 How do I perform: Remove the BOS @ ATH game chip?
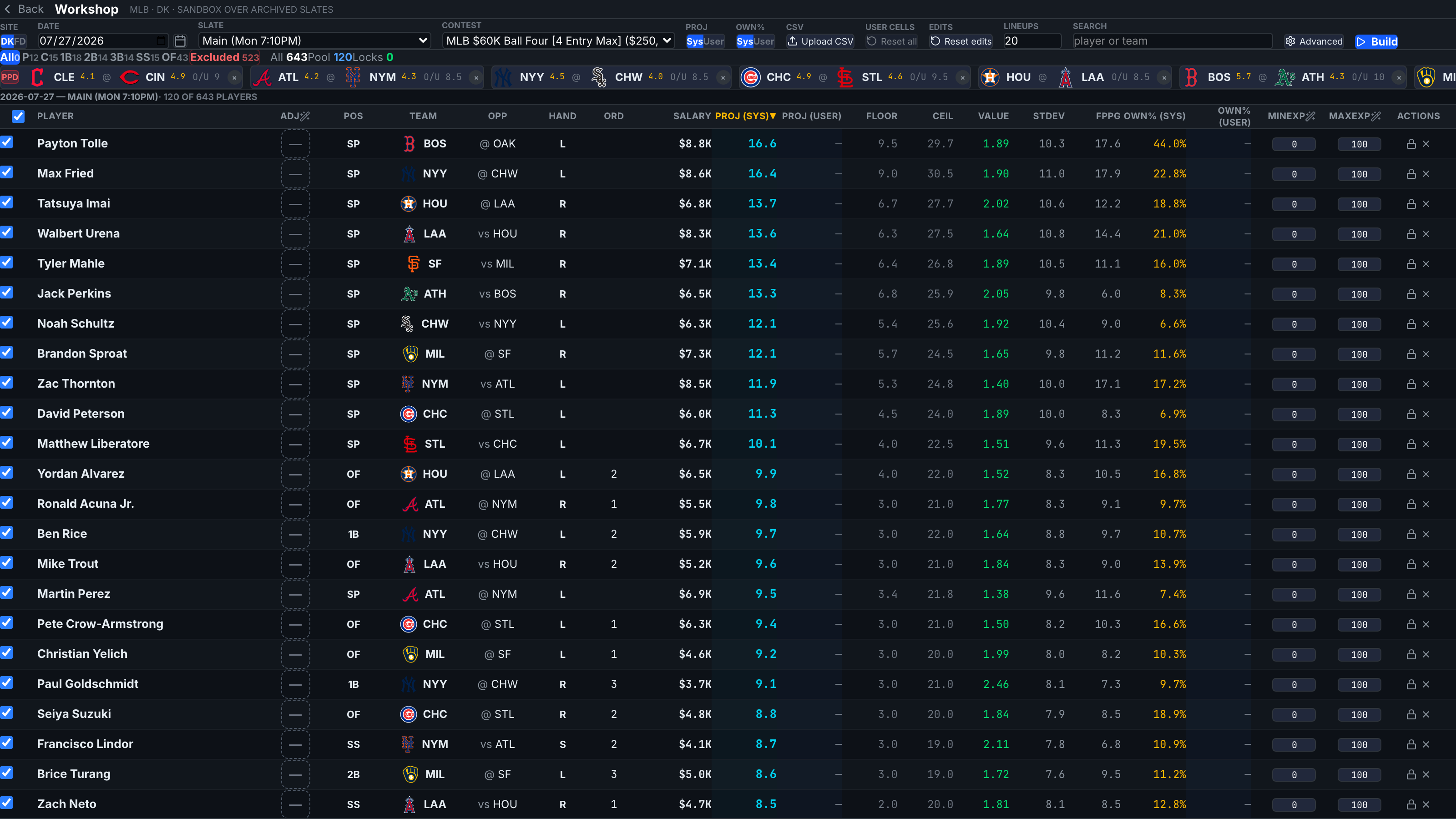(x=1399, y=77)
